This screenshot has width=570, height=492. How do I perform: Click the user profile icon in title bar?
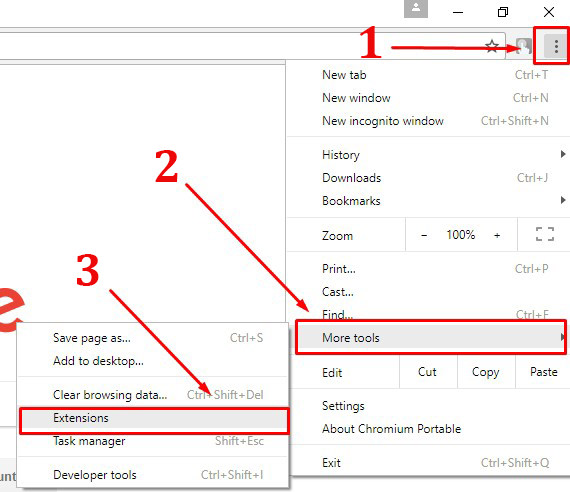pos(416,9)
